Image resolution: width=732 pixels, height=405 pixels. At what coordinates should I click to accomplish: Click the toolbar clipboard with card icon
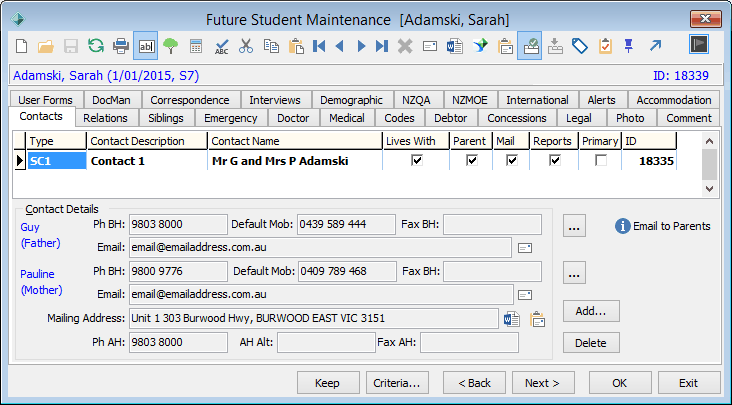(505, 46)
